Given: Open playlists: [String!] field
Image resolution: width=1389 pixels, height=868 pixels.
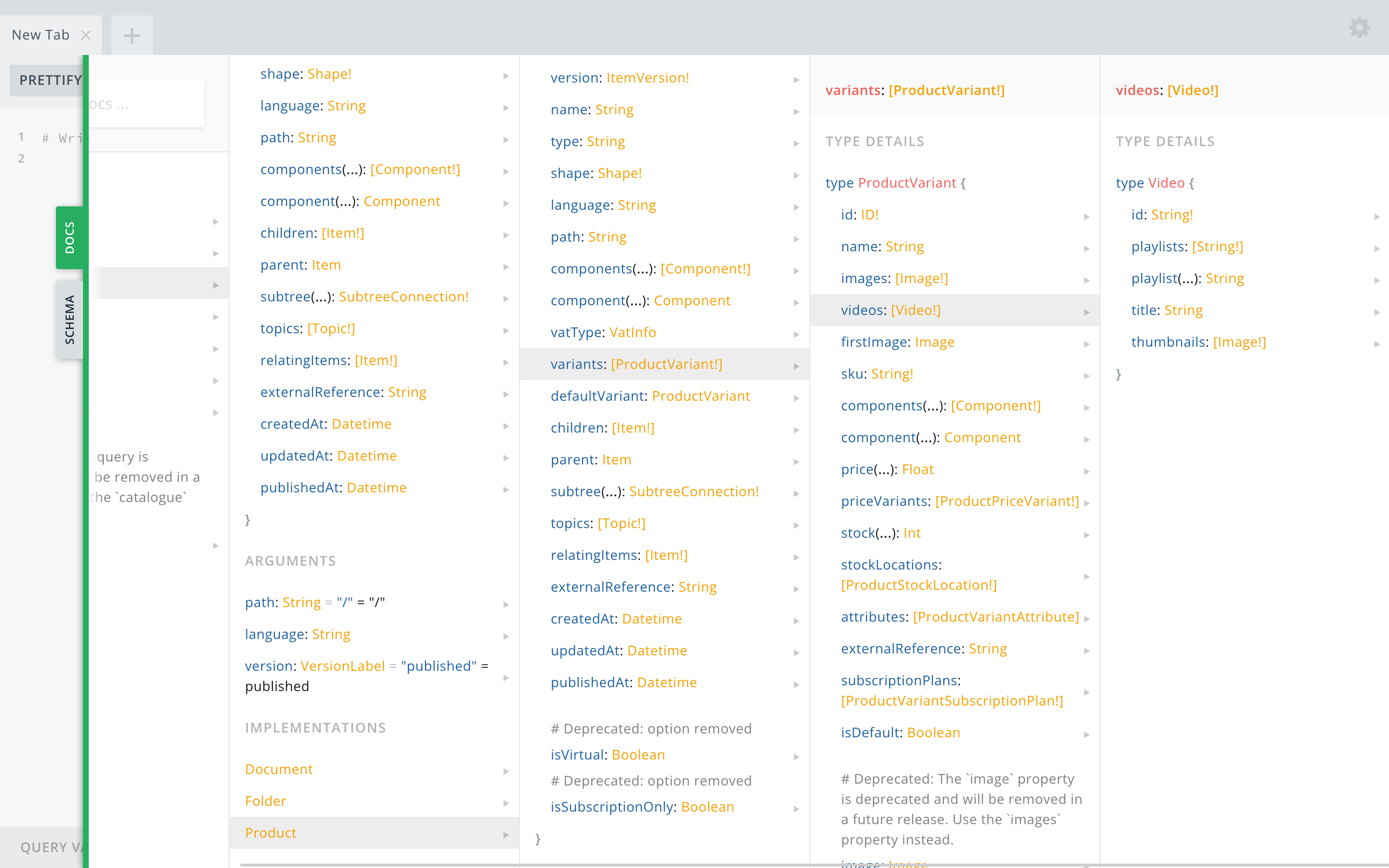Looking at the screenshot, I should (x=1245, y=247).
